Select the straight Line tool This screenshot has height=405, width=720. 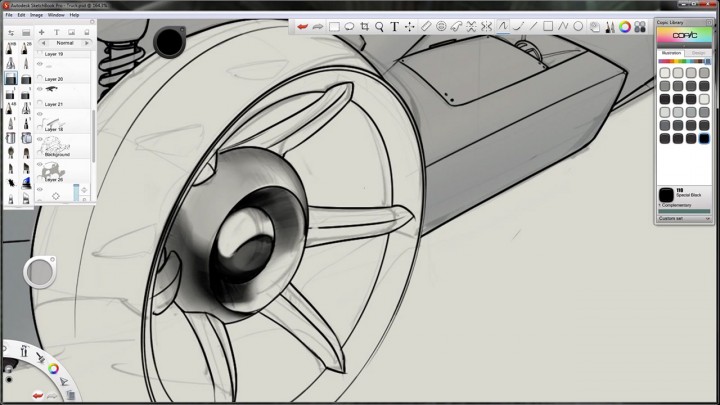tap(533, 27)
